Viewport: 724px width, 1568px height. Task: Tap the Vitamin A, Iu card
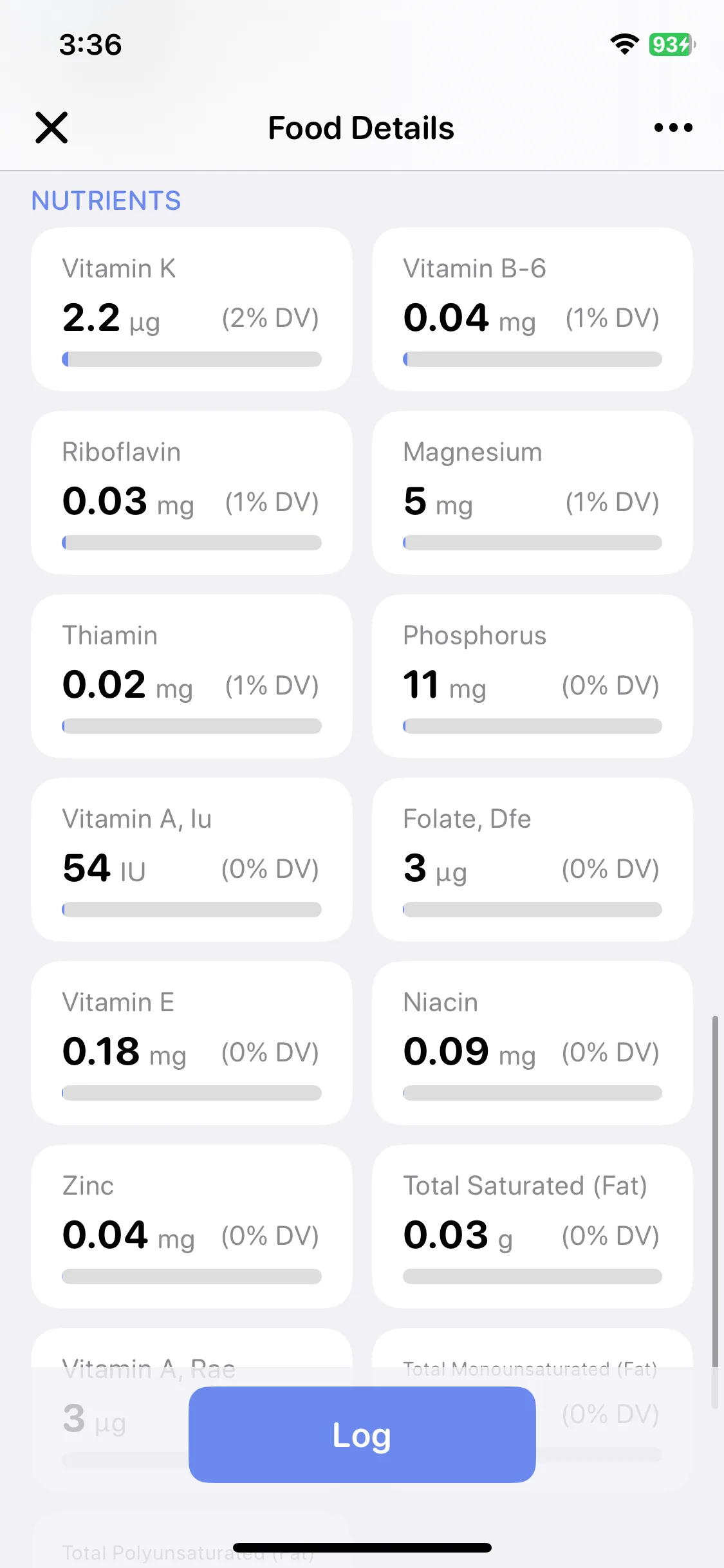[x=192, y=859]
